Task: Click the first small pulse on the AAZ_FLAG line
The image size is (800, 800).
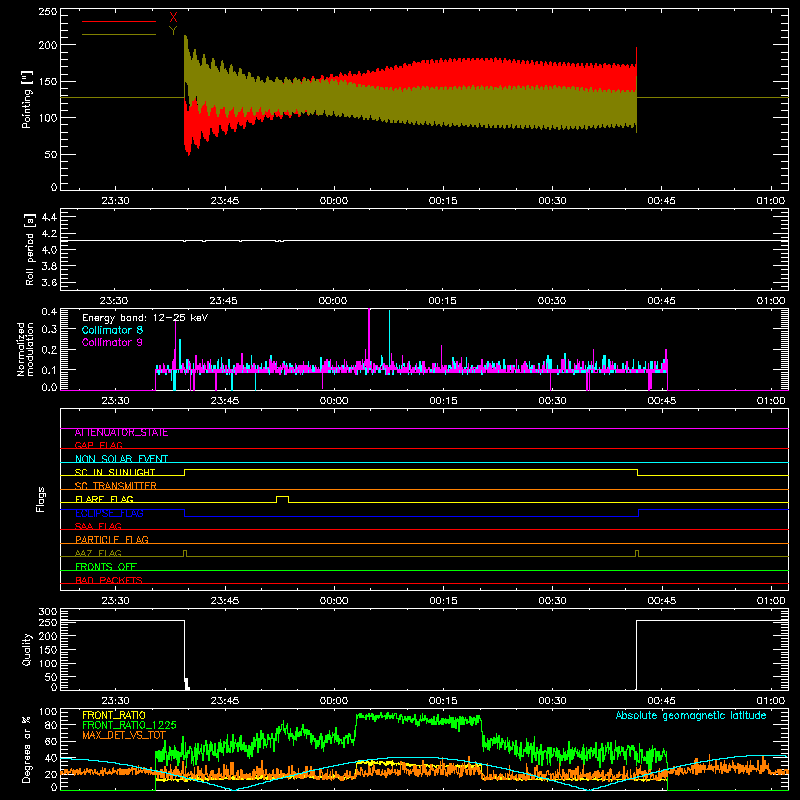Action: coord(185,553)
